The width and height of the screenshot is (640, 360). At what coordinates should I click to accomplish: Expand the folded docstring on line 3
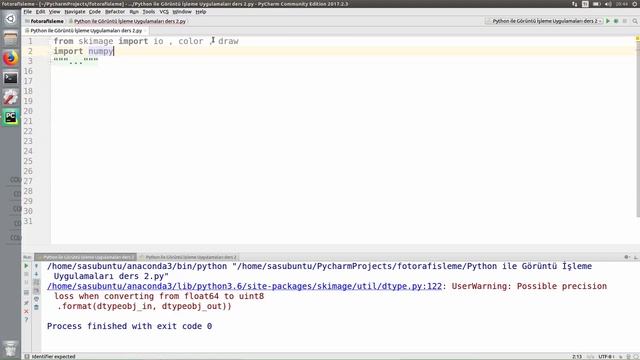pyautogui.click(x=76, y=61)
